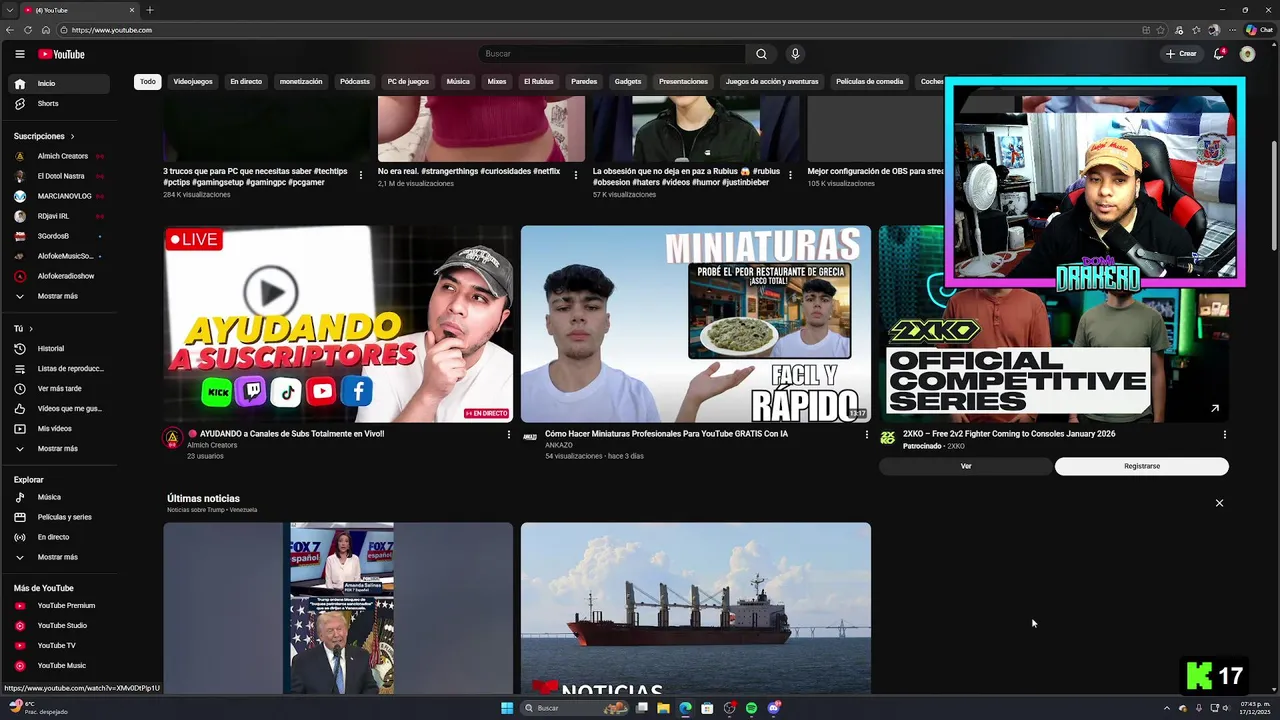The width and height of the screenshot is (1280, 720).
Task: Select the Videojuegos filter chip
Action: tap(193, 82)
